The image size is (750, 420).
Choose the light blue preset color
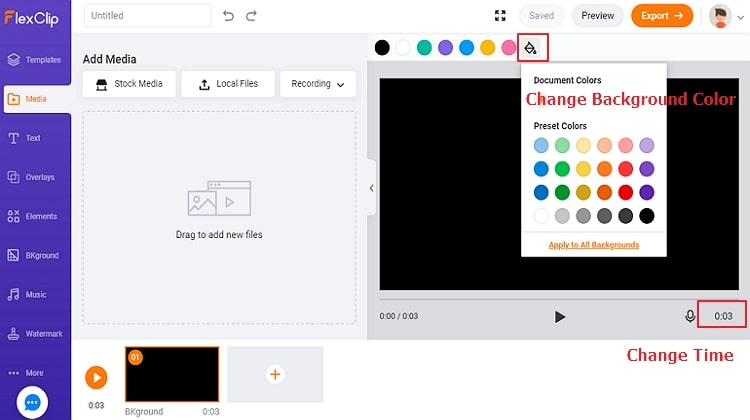point(541,145)
